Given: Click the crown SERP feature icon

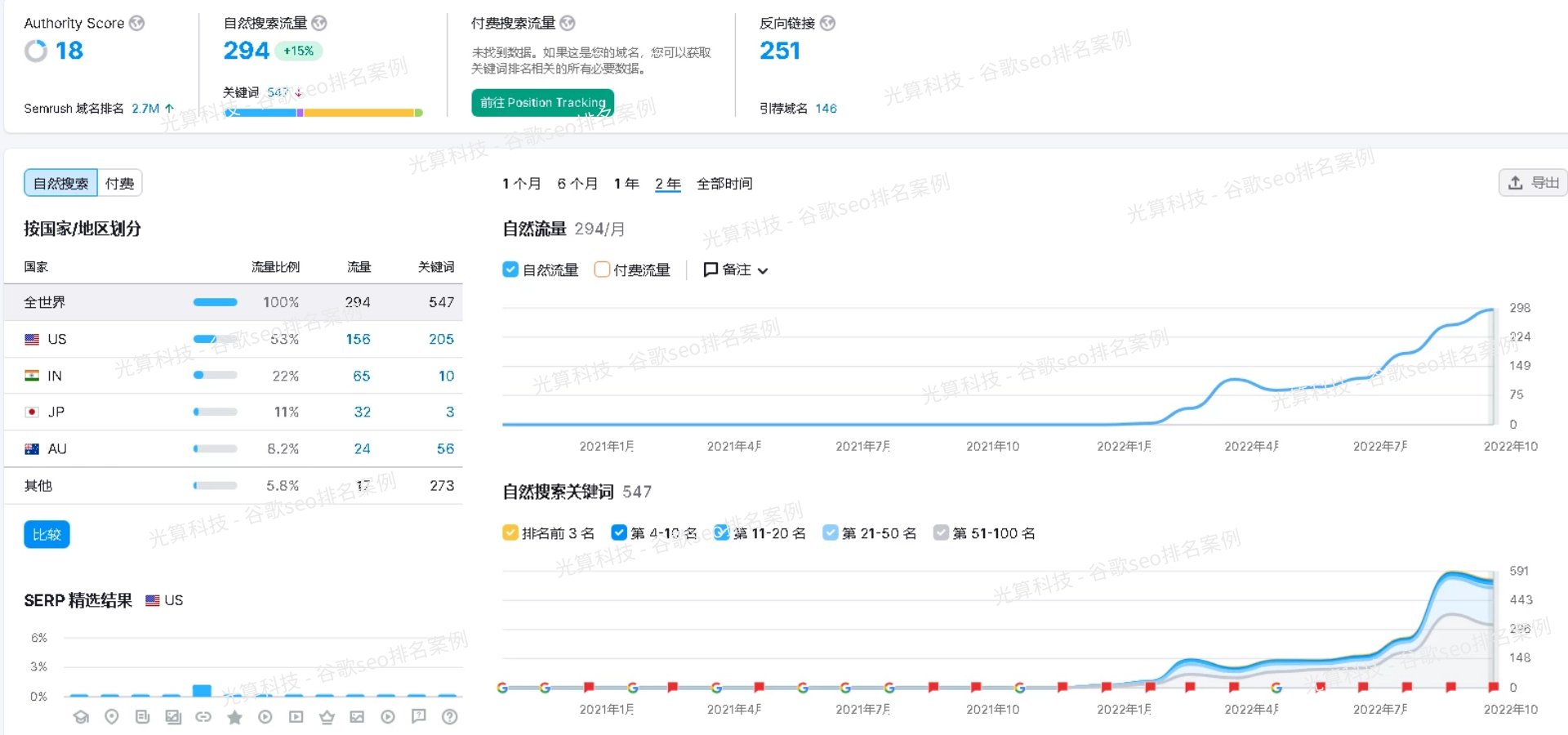Looking at the screenshot, I should point(327,717).
